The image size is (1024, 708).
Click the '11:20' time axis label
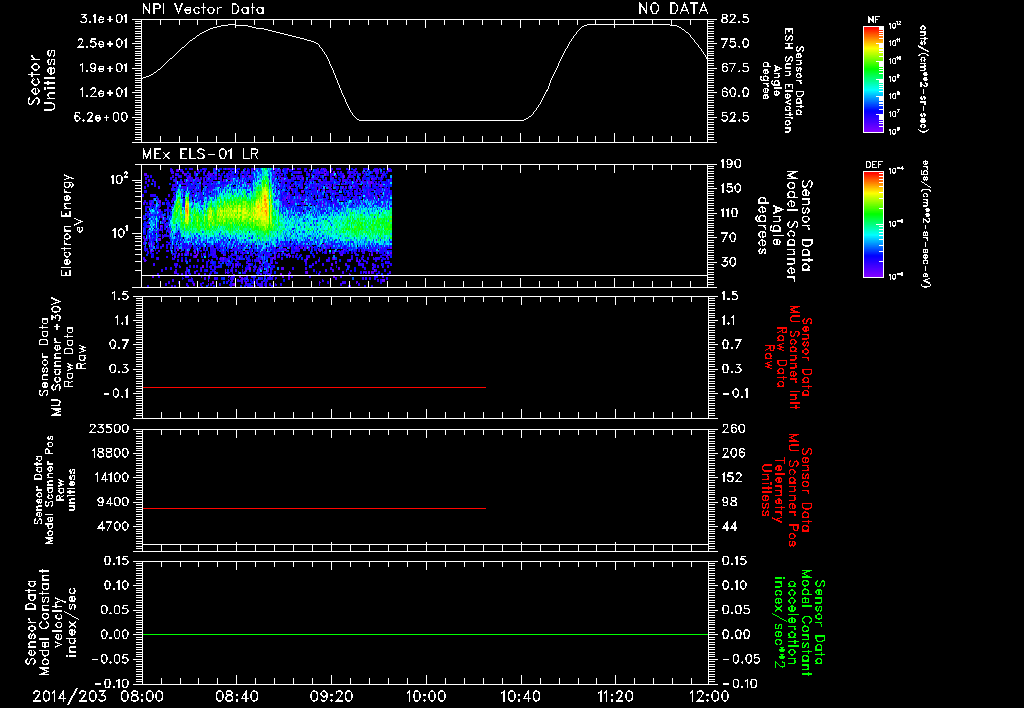click(615, 696)
